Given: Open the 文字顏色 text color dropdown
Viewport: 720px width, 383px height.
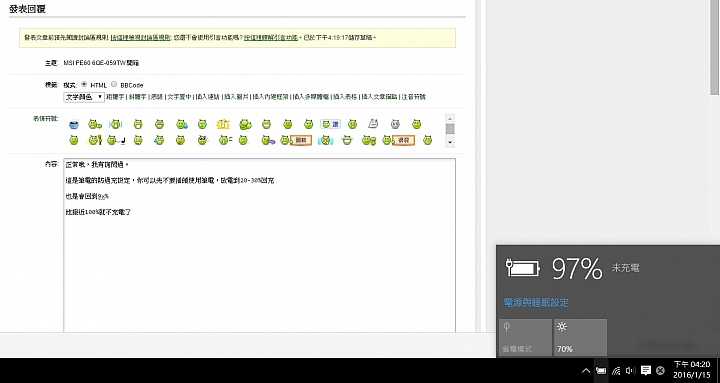Looking at the screenshot, I should point(84,97).
